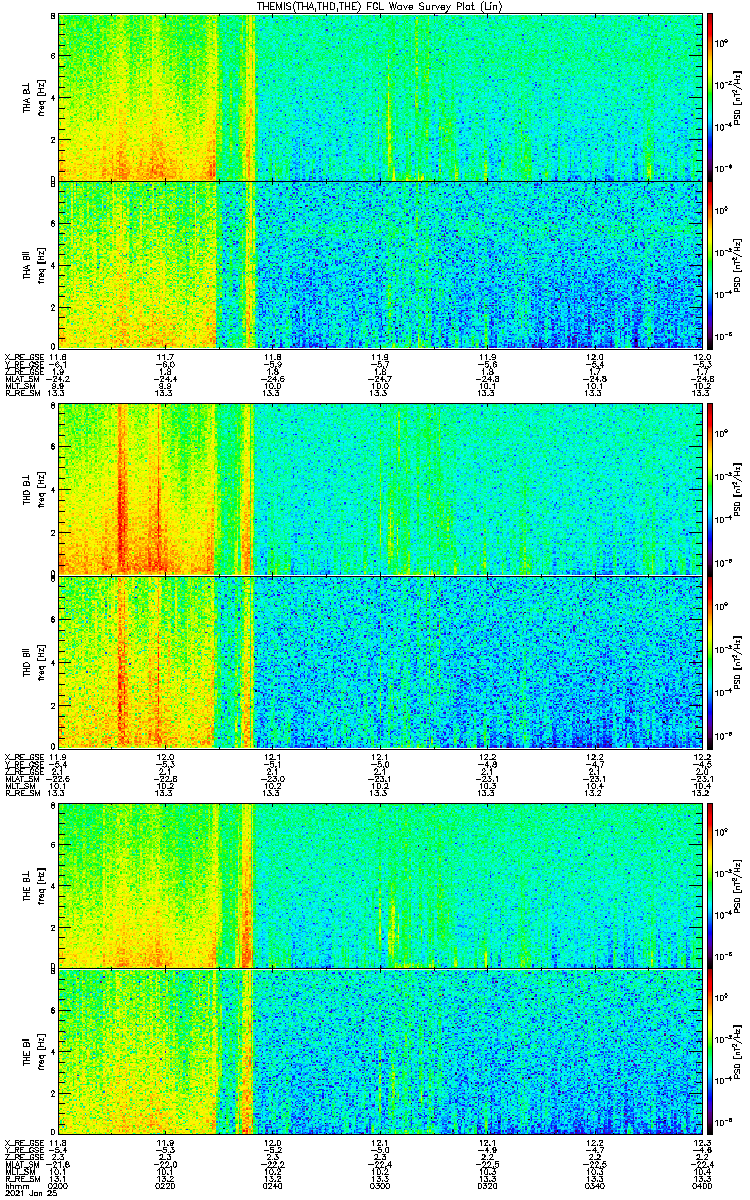
Task: Click X_RE_GSE row label below THE panels
Action: coord(22,1142)
